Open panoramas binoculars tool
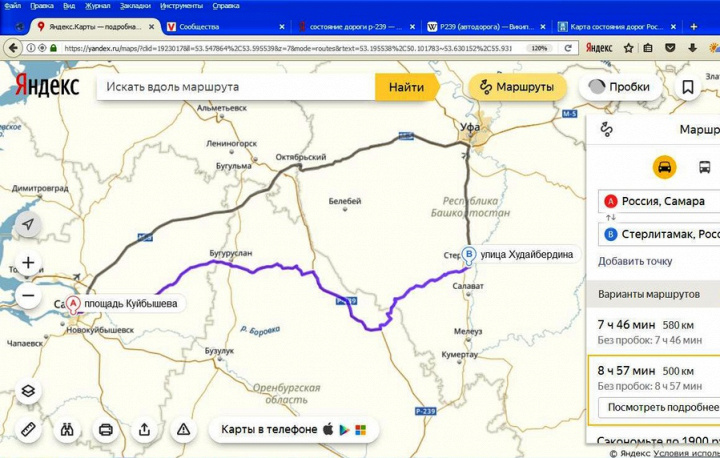The width and height of the screenshot is (720, 458). (67, 430)
